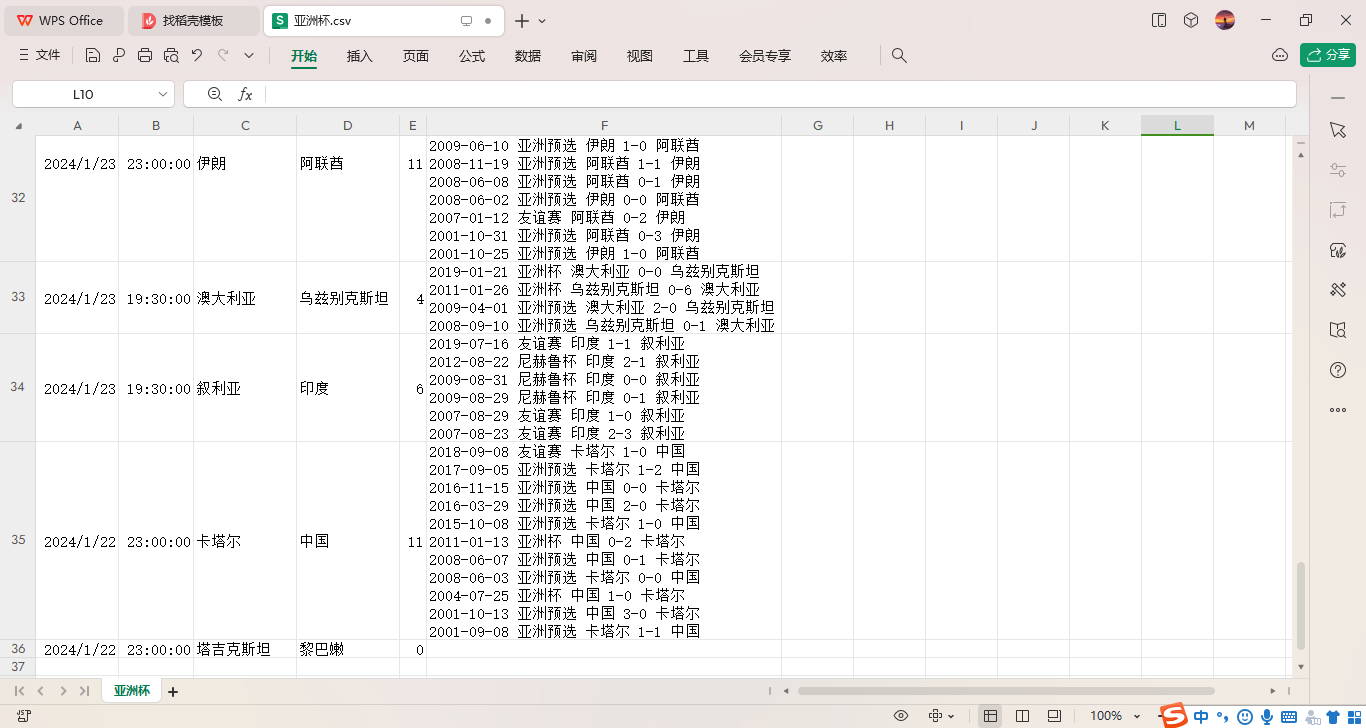Toggle Chinese/English input mode
Screen dimensions: 1366x728
(x=1200, y=716)
